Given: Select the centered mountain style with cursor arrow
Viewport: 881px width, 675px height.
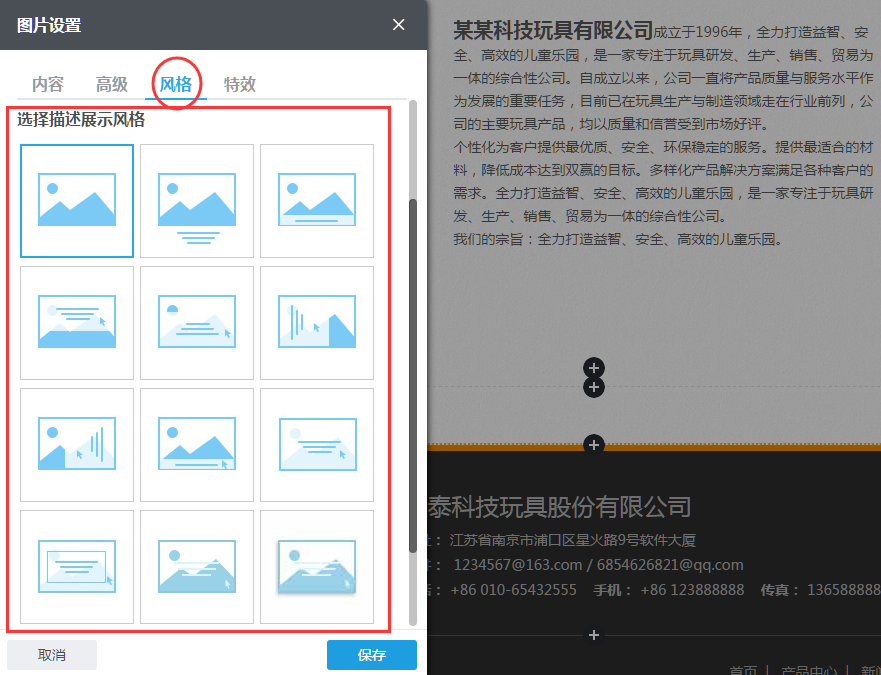Looking at the screenshot, I should pos(197,444).
